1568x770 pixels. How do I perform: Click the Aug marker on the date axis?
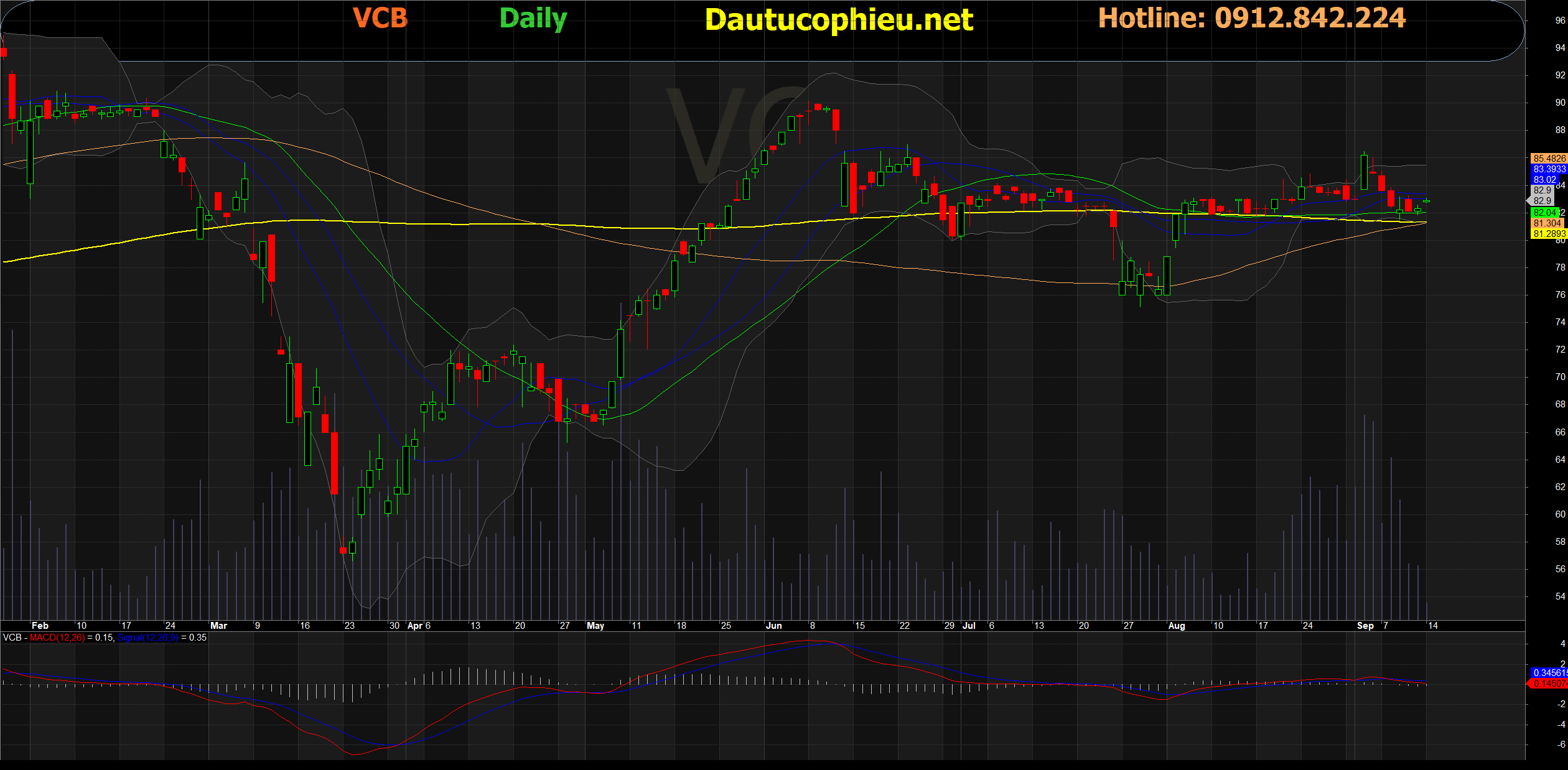[1177, 626]
